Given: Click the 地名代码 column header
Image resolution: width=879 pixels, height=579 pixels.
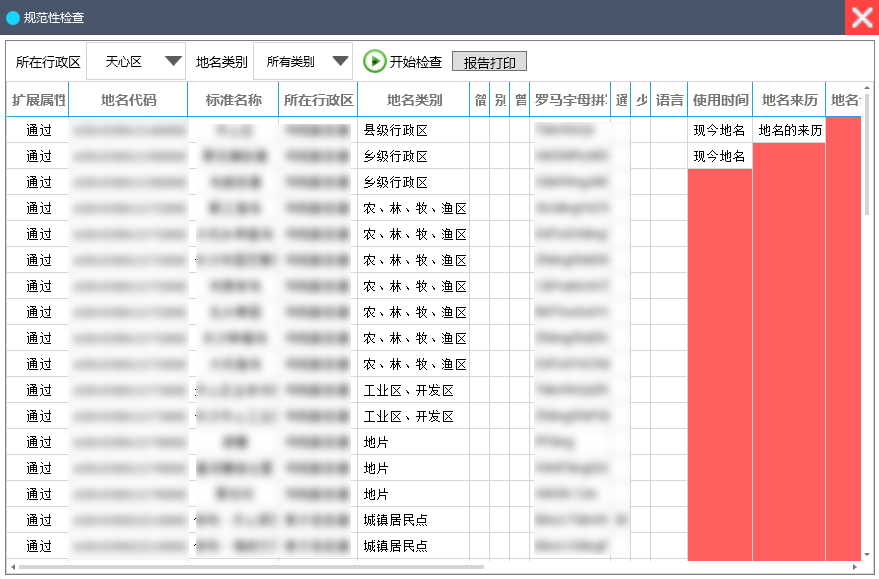Looking at the screenshot, I should (x=128, y=100).
